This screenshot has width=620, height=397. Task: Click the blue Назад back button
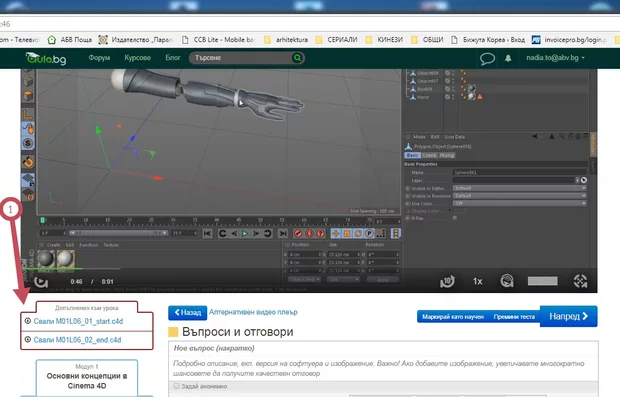coord(187,312)
